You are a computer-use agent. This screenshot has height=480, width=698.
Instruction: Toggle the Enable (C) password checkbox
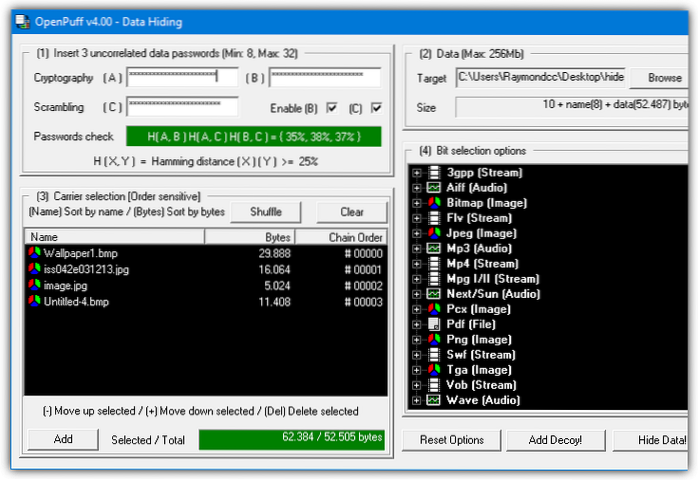tap(376, 108)
